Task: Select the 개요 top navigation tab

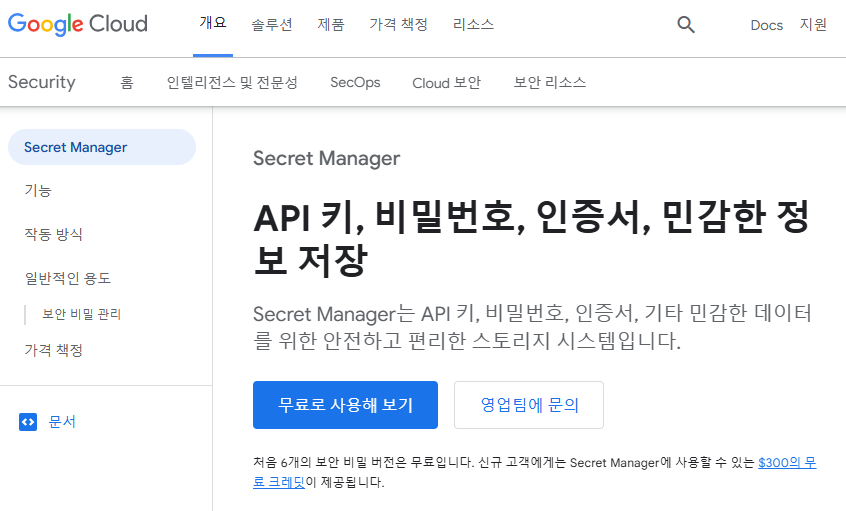Action: coord(213,23)
